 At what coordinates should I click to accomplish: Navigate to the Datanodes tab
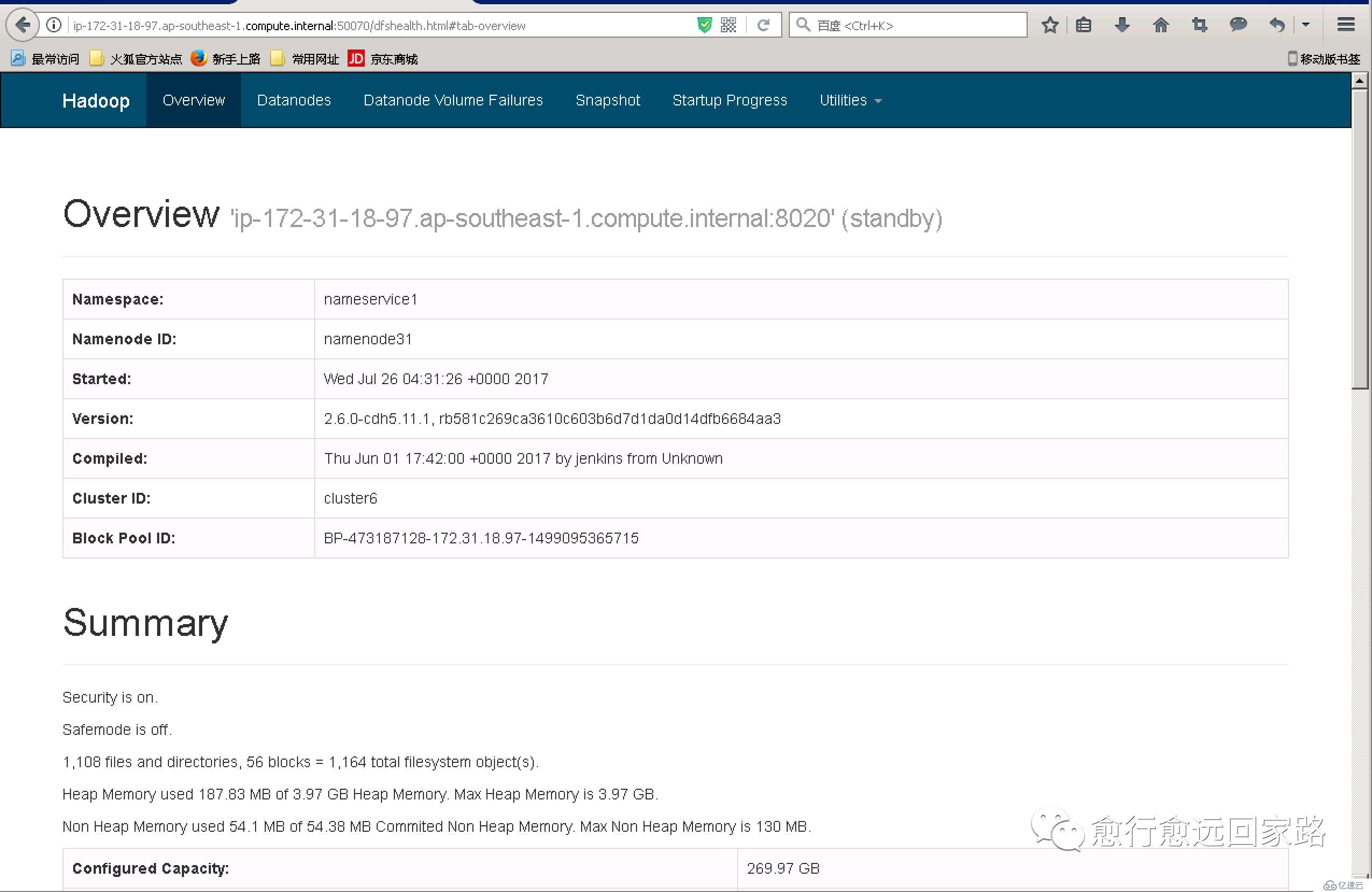click(x=293, y=100)
